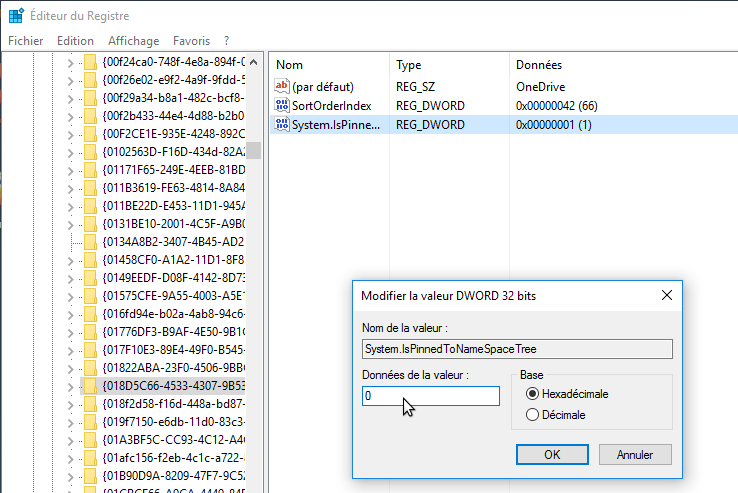Expand the {018D5C66-4533-4307-9B53 key
738x493 pixels.
[x=70, y=387]
